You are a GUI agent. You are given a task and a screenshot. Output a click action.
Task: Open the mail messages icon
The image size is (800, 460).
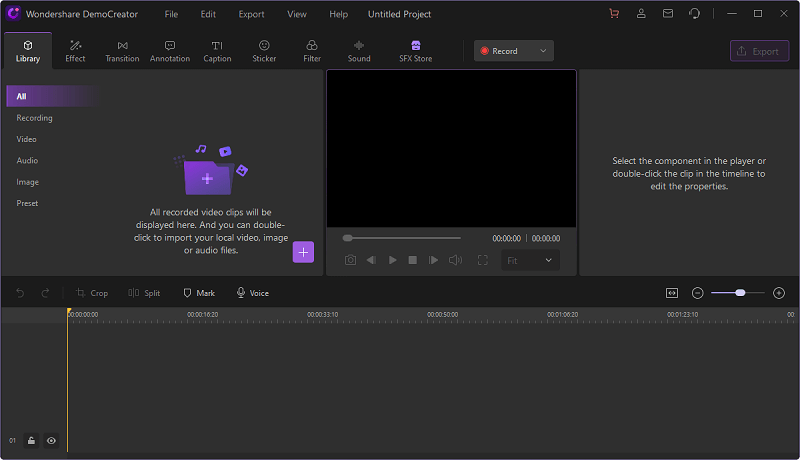click(668, 14)
